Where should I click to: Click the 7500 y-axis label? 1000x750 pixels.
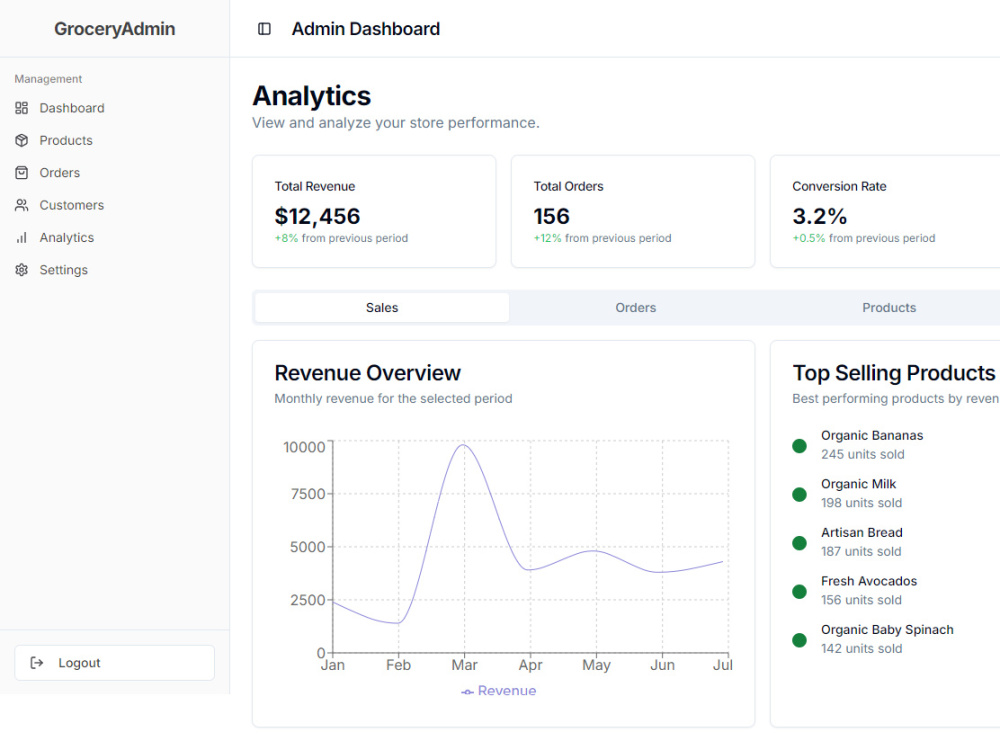[x=308, y=494]
